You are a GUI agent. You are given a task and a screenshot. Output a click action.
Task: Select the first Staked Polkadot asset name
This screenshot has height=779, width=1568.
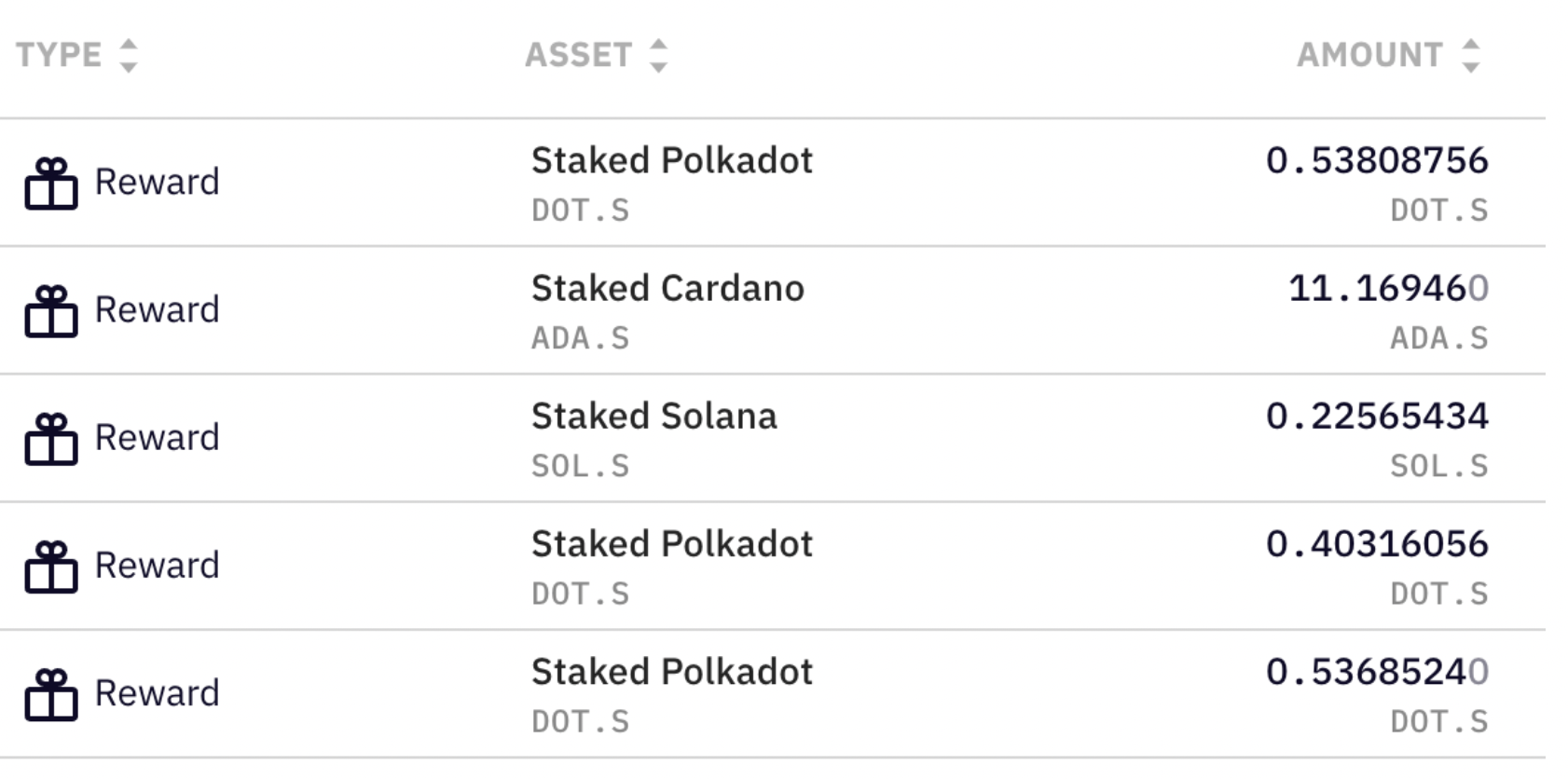[x=671, y=161]
